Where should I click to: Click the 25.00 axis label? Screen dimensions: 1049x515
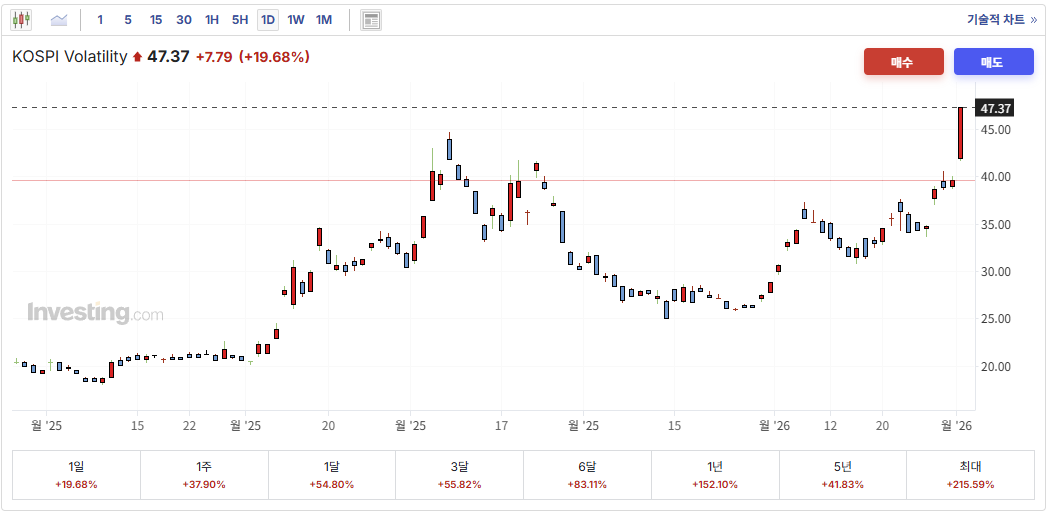point(995,319)
